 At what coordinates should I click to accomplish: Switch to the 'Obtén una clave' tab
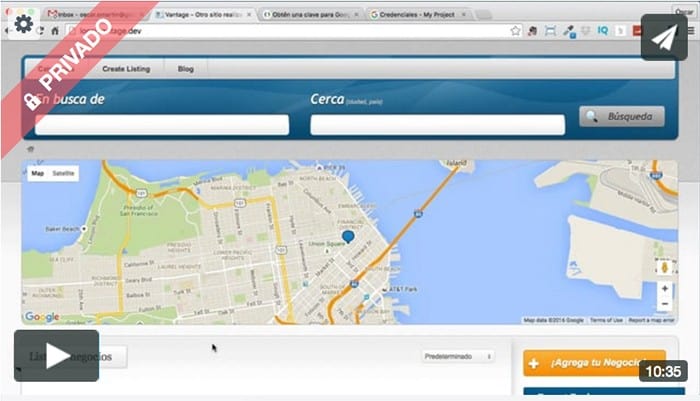(x=310, y=14)
